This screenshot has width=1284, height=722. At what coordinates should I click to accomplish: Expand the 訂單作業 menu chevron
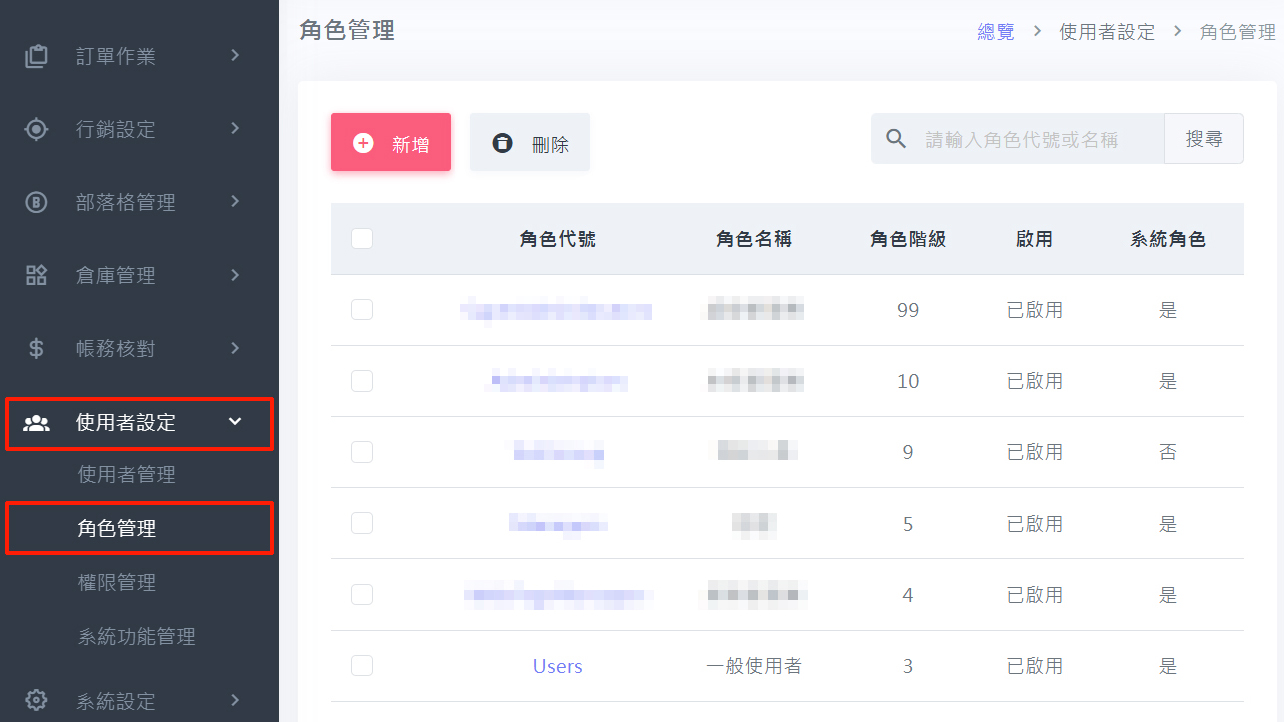coord(235,55)
